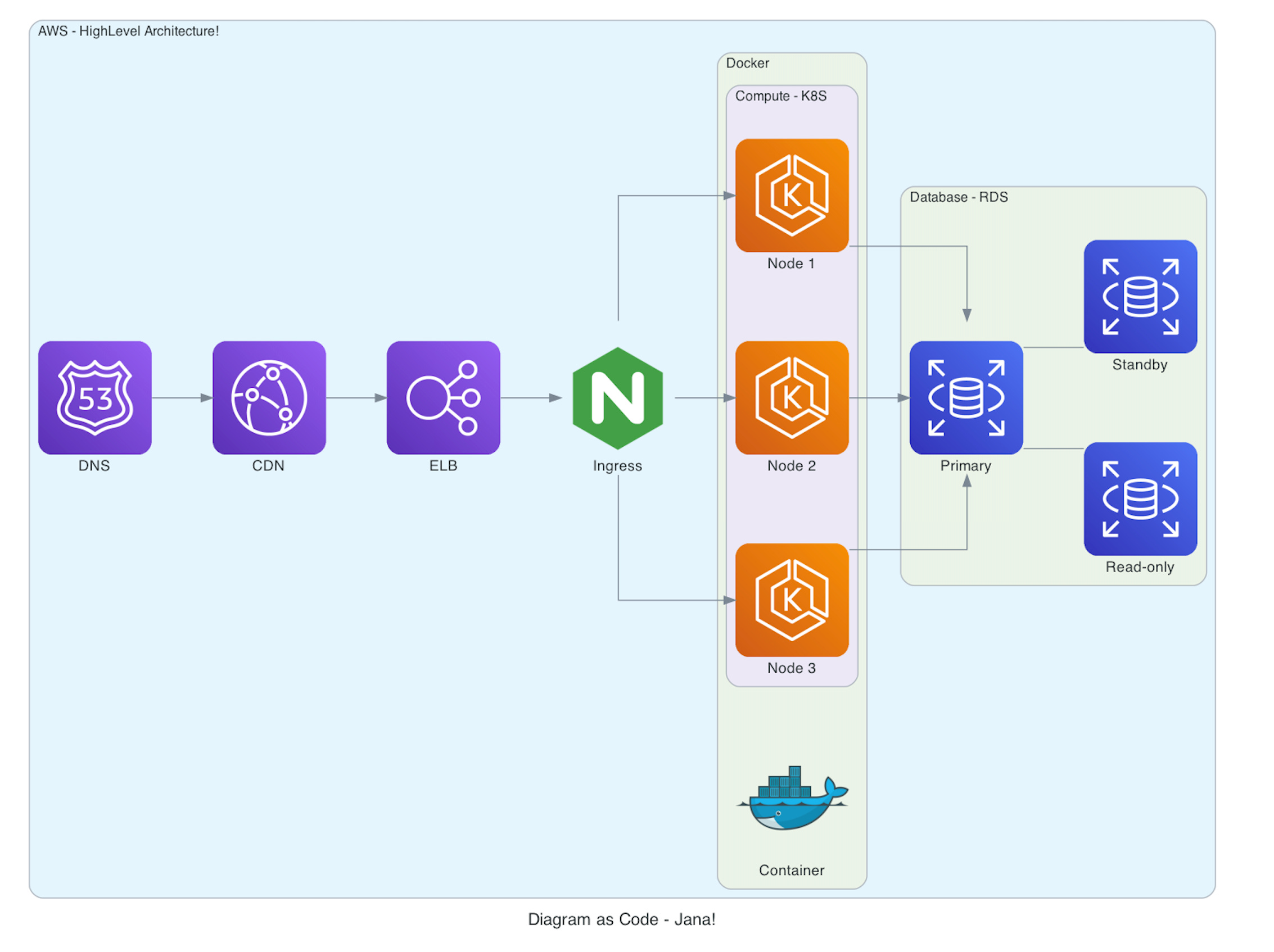The height and width of the screenshot is (952, 1274).
Task: Click the 'Diagram as Code - Jana!' caption
Action: 621,919
